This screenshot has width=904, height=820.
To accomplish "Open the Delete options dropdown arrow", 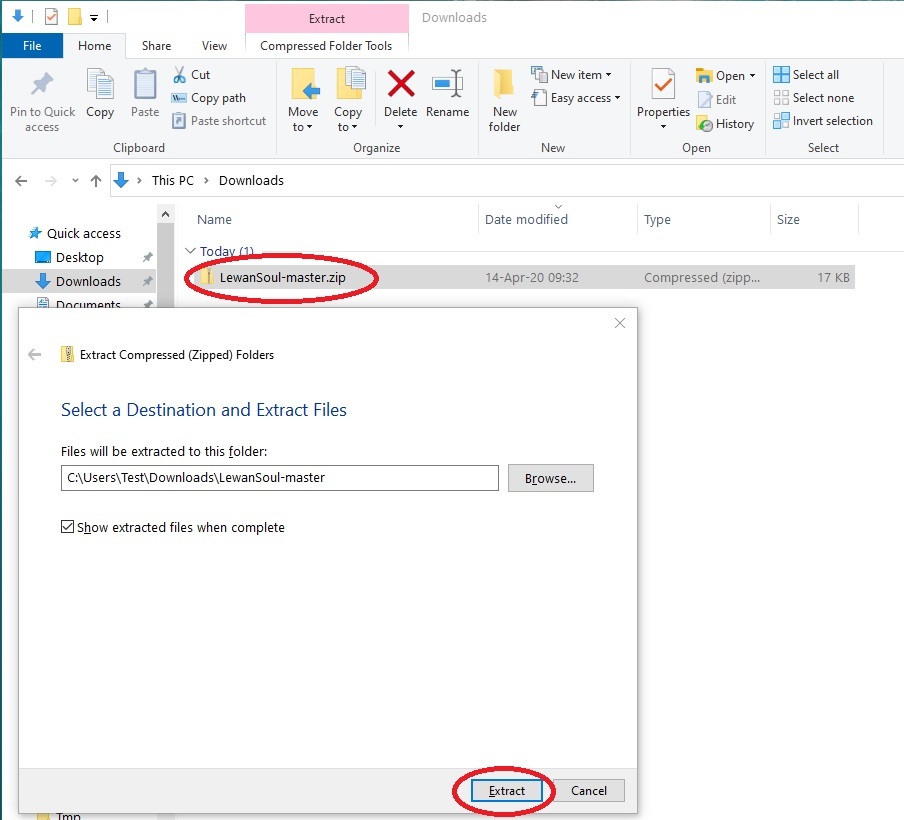I will tap(401, 127).
